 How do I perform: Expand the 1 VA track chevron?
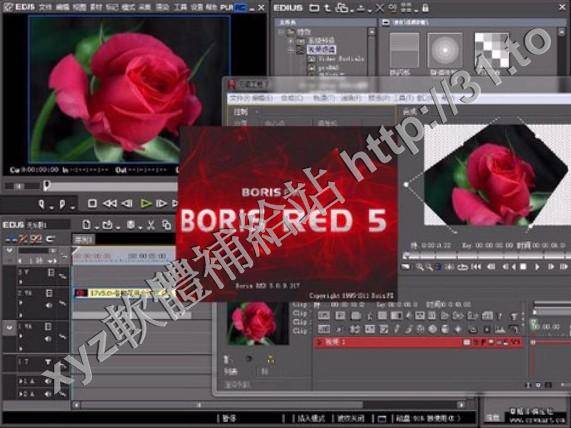coord(9,327)
